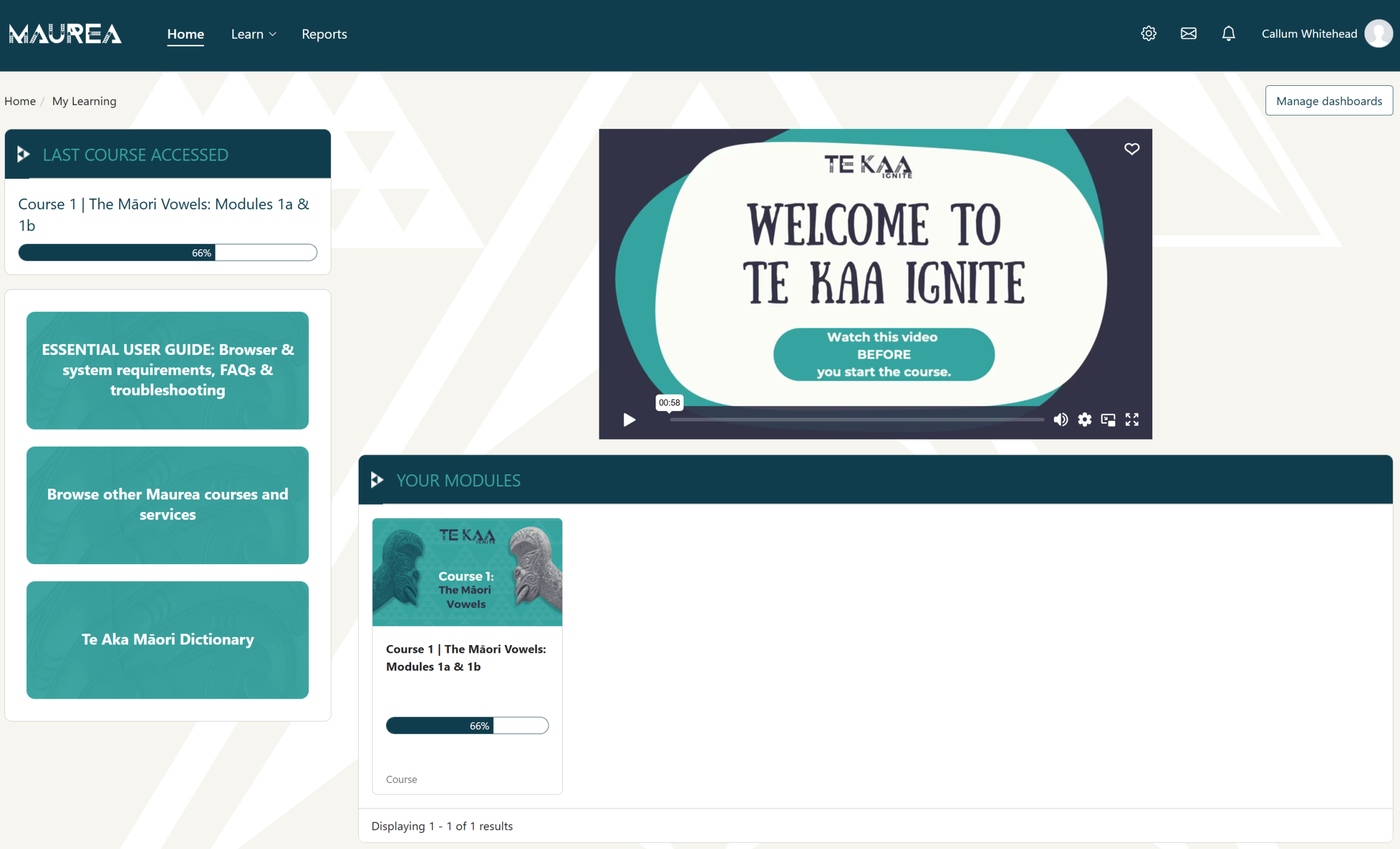
Task: Click the Last Course Accessed progress bar
Action: [x=167, y=252]
